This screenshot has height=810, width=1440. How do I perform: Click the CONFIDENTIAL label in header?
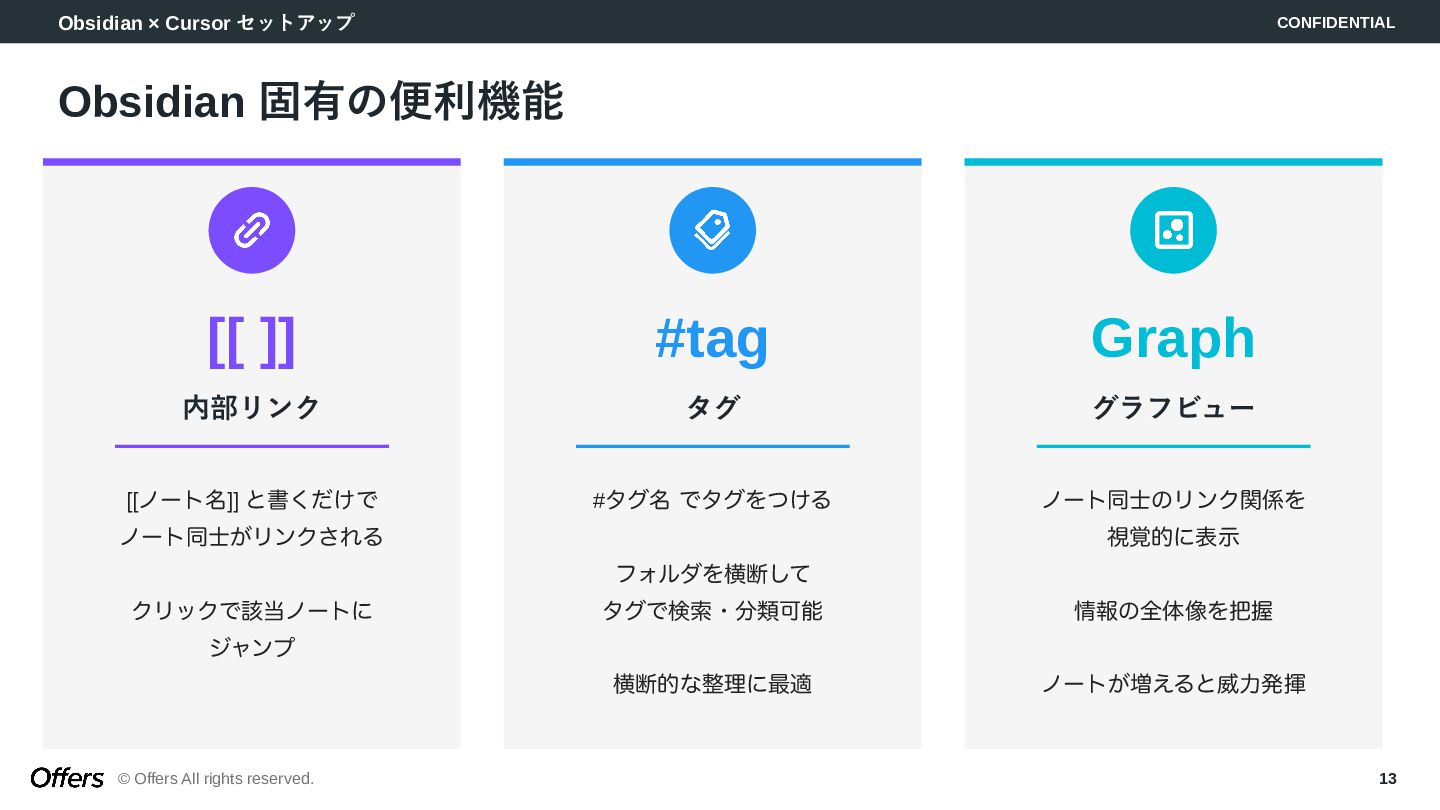pyautogui.click(x=1335, y=22)
